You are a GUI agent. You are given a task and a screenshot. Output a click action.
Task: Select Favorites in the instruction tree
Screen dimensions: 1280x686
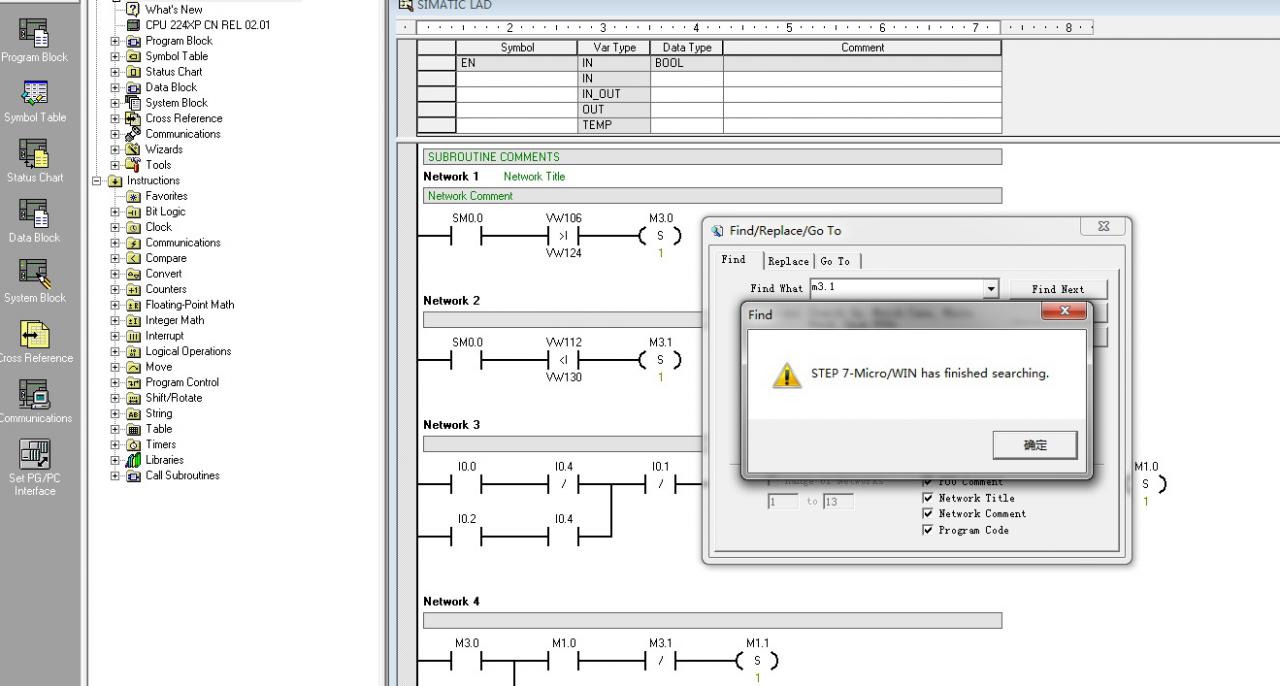point(166,196)
